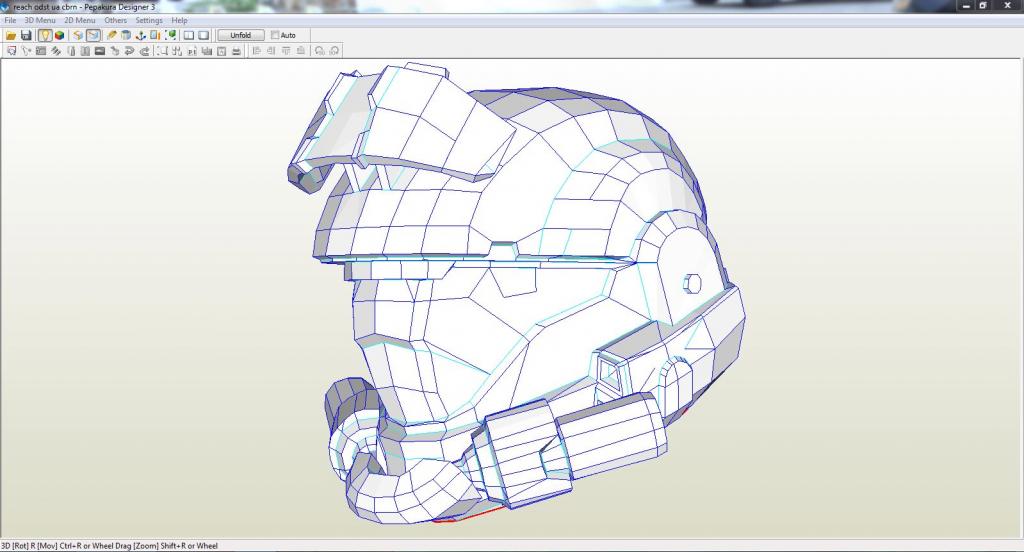Switch to the single-pane window layout
This screenshot has width=1024, height=552.
pos(204,35)
